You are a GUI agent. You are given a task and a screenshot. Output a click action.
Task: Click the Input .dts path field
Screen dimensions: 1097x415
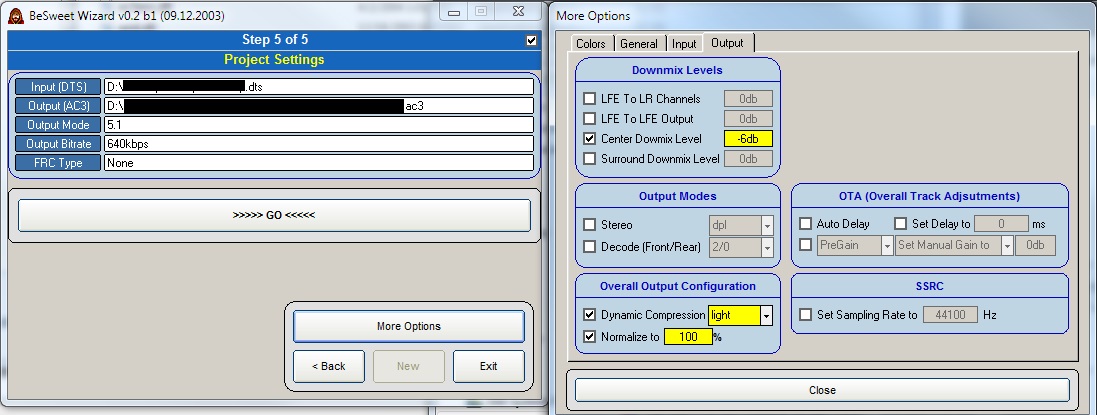[318, 87]
